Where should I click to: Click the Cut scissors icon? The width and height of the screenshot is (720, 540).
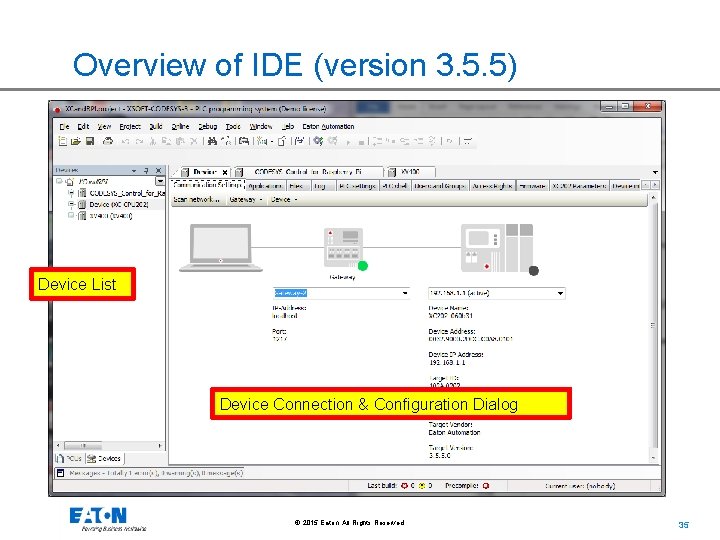(x=153, y=141)
